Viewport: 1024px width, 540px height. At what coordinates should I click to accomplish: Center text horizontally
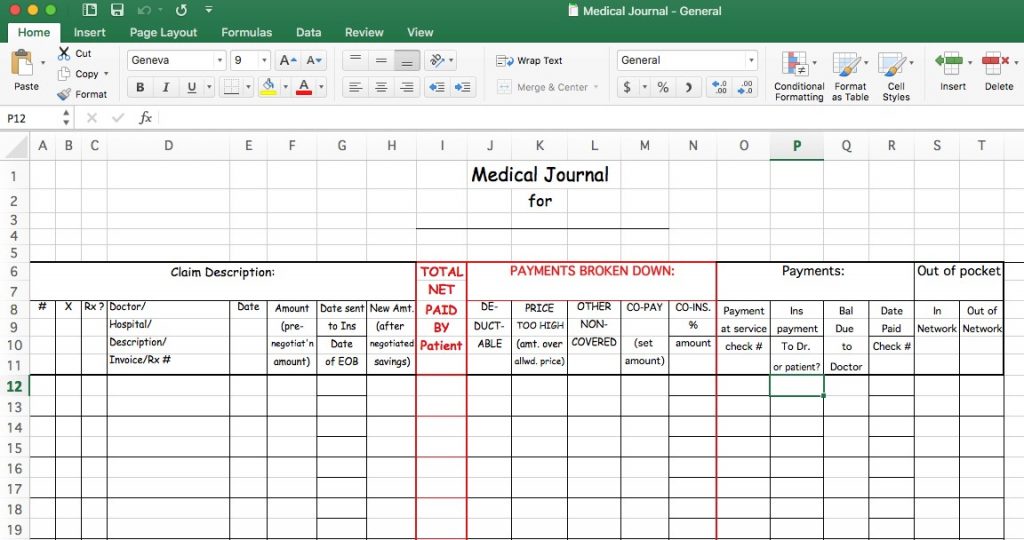tap(381, 87)
